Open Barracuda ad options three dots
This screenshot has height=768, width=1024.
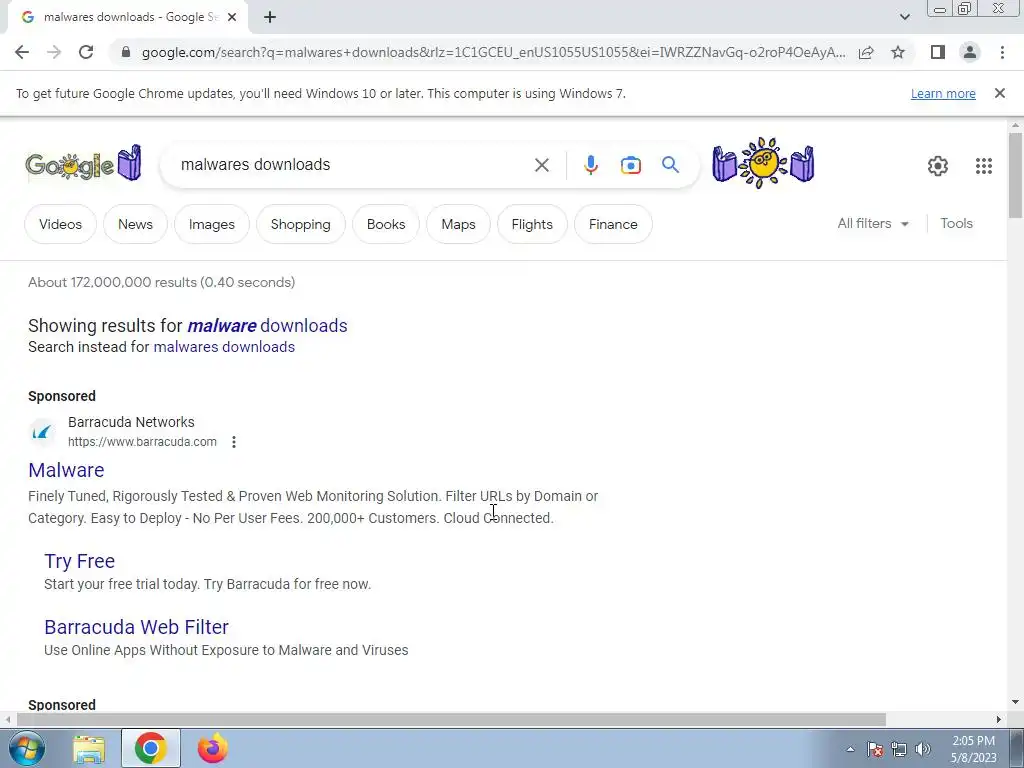pyautogui.click(x=234, y=442)
